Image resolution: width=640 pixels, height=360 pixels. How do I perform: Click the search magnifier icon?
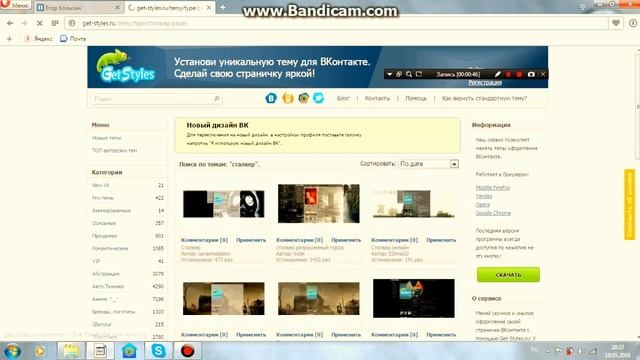click(x=217, y=99)
